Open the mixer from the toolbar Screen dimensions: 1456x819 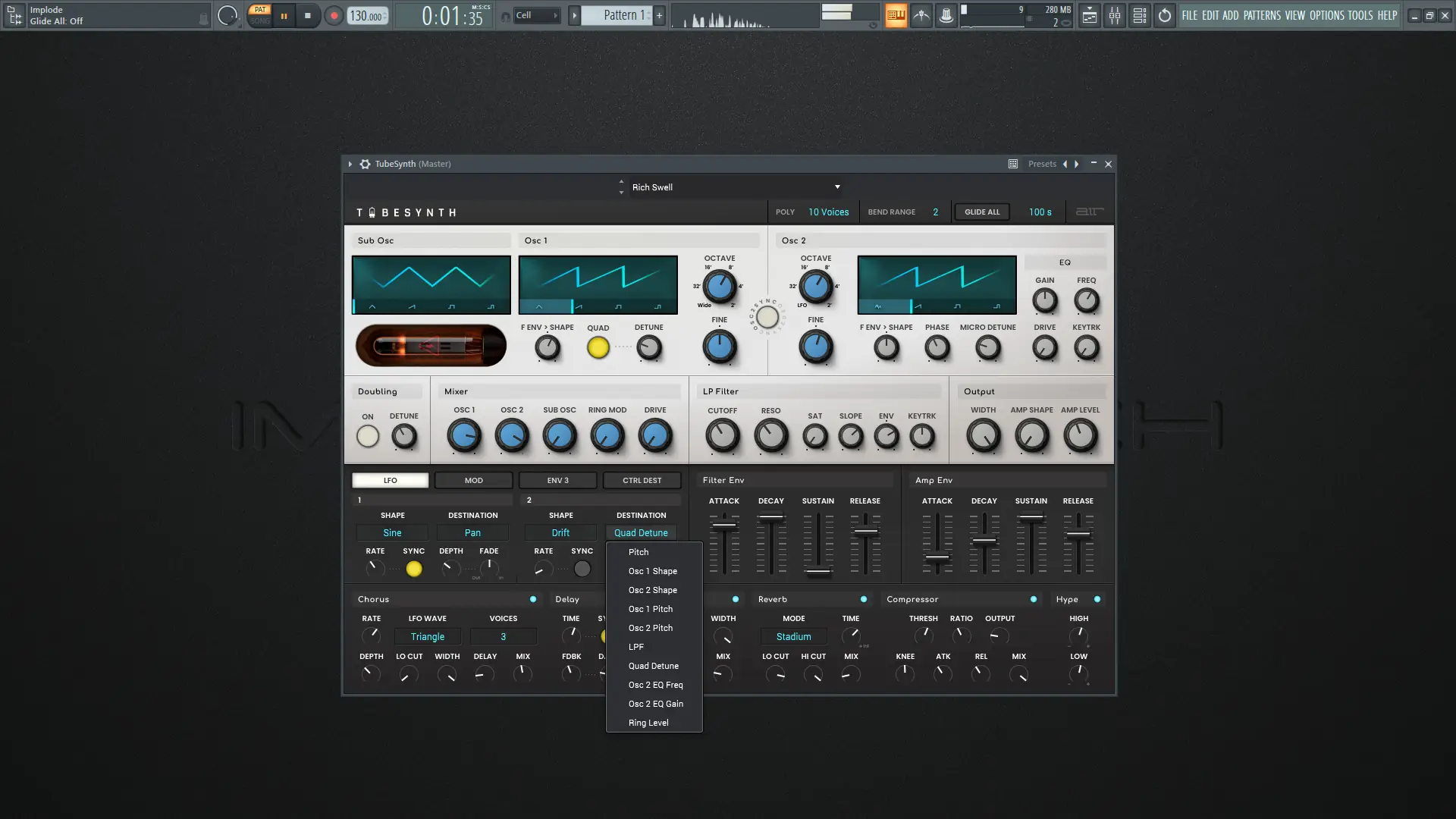pyautogui.click(x=1114, y=15)
